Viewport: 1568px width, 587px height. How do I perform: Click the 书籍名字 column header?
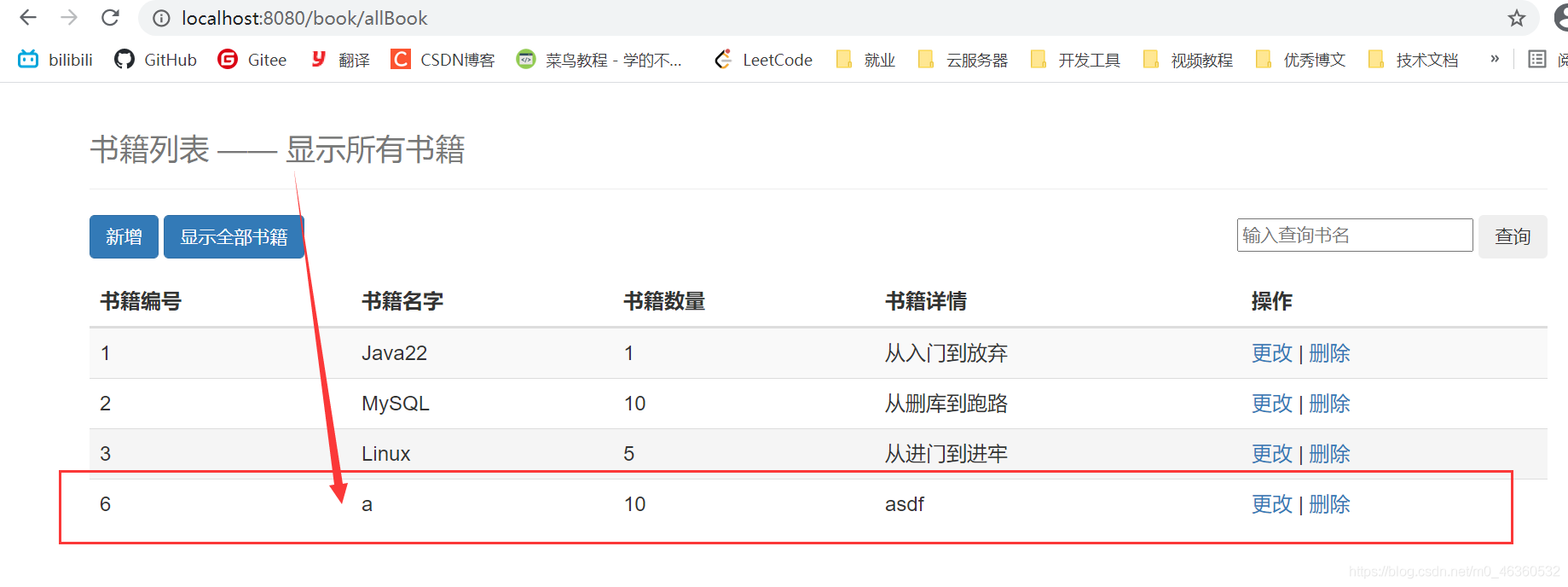(x=402, y=301)
